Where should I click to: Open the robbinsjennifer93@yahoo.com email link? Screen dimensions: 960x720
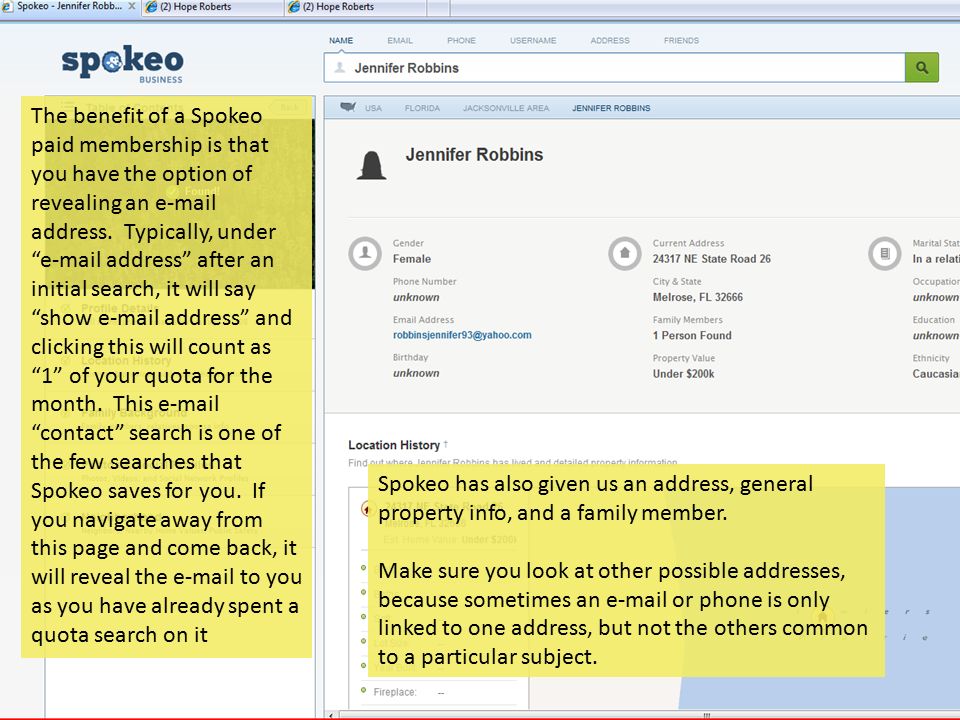click(462, 335)
